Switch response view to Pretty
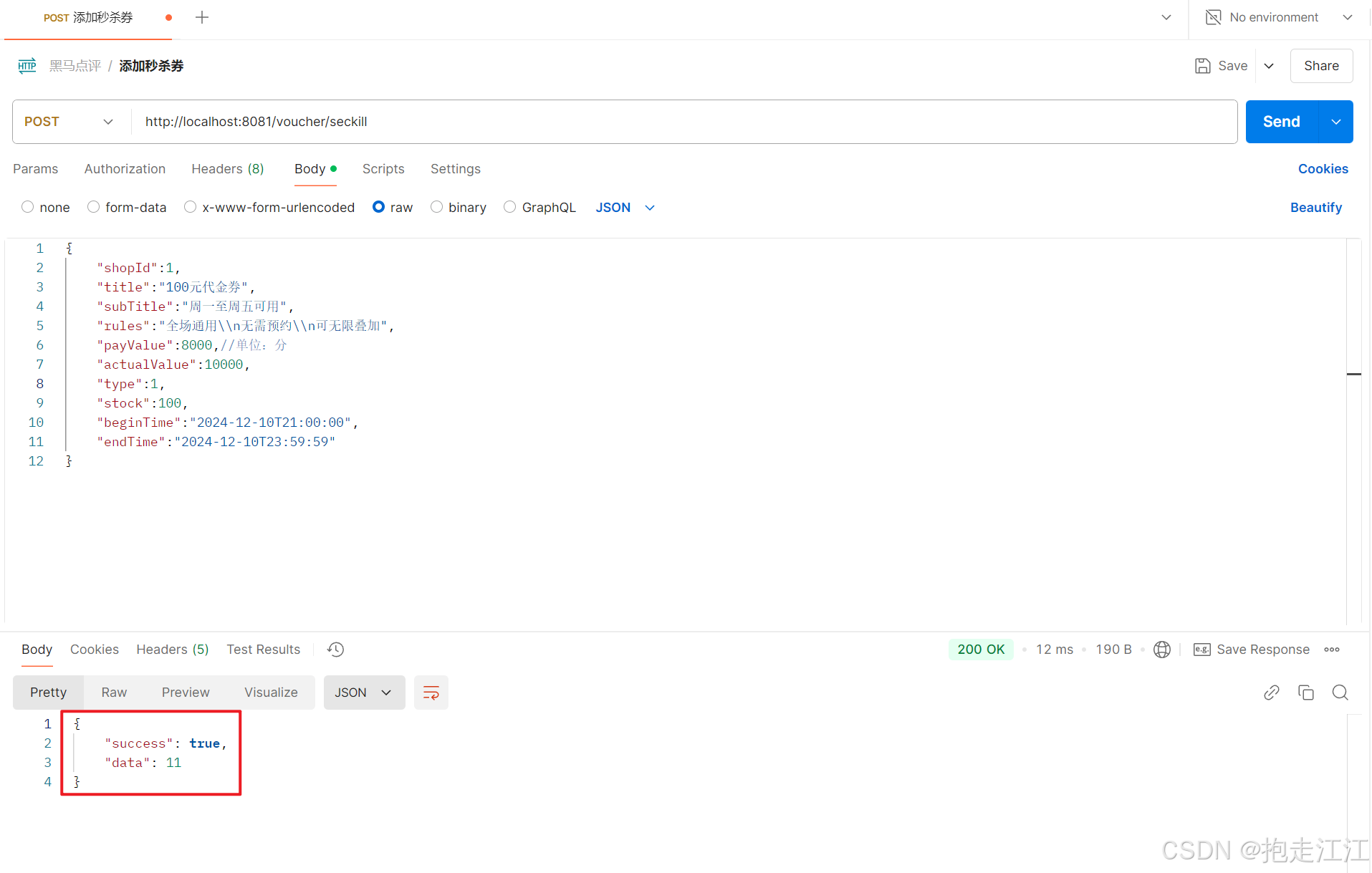The height and width of the screenshot is (873, 1372). coord(48,693)
